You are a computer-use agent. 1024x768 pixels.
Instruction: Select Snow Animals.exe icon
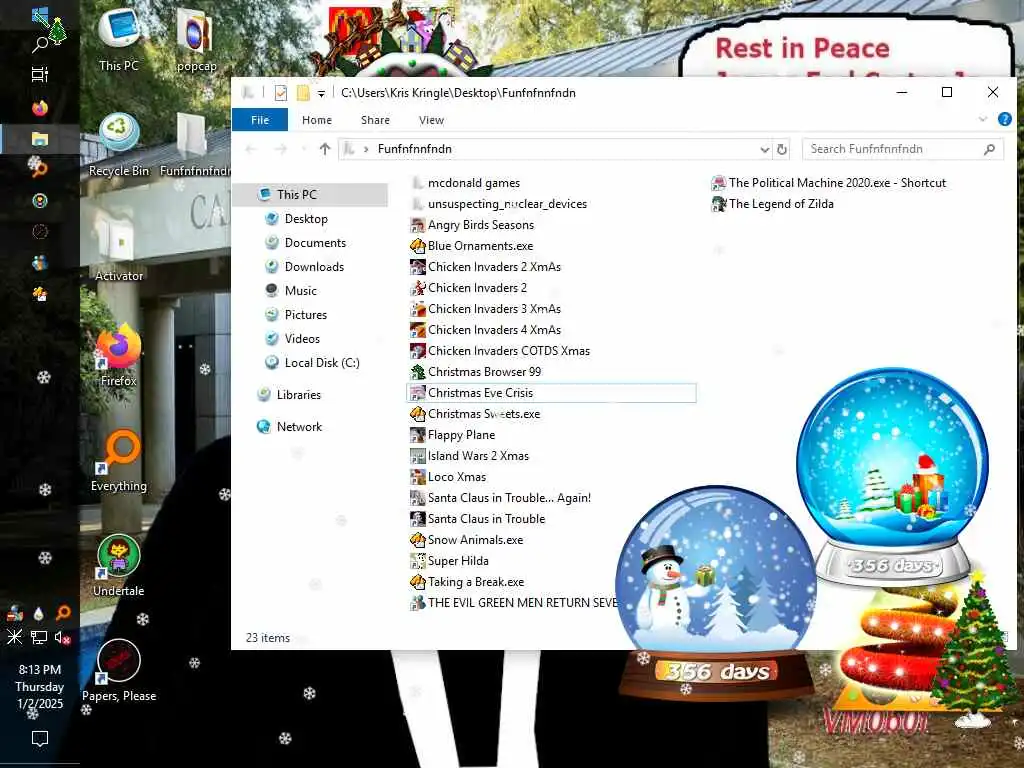418,539
